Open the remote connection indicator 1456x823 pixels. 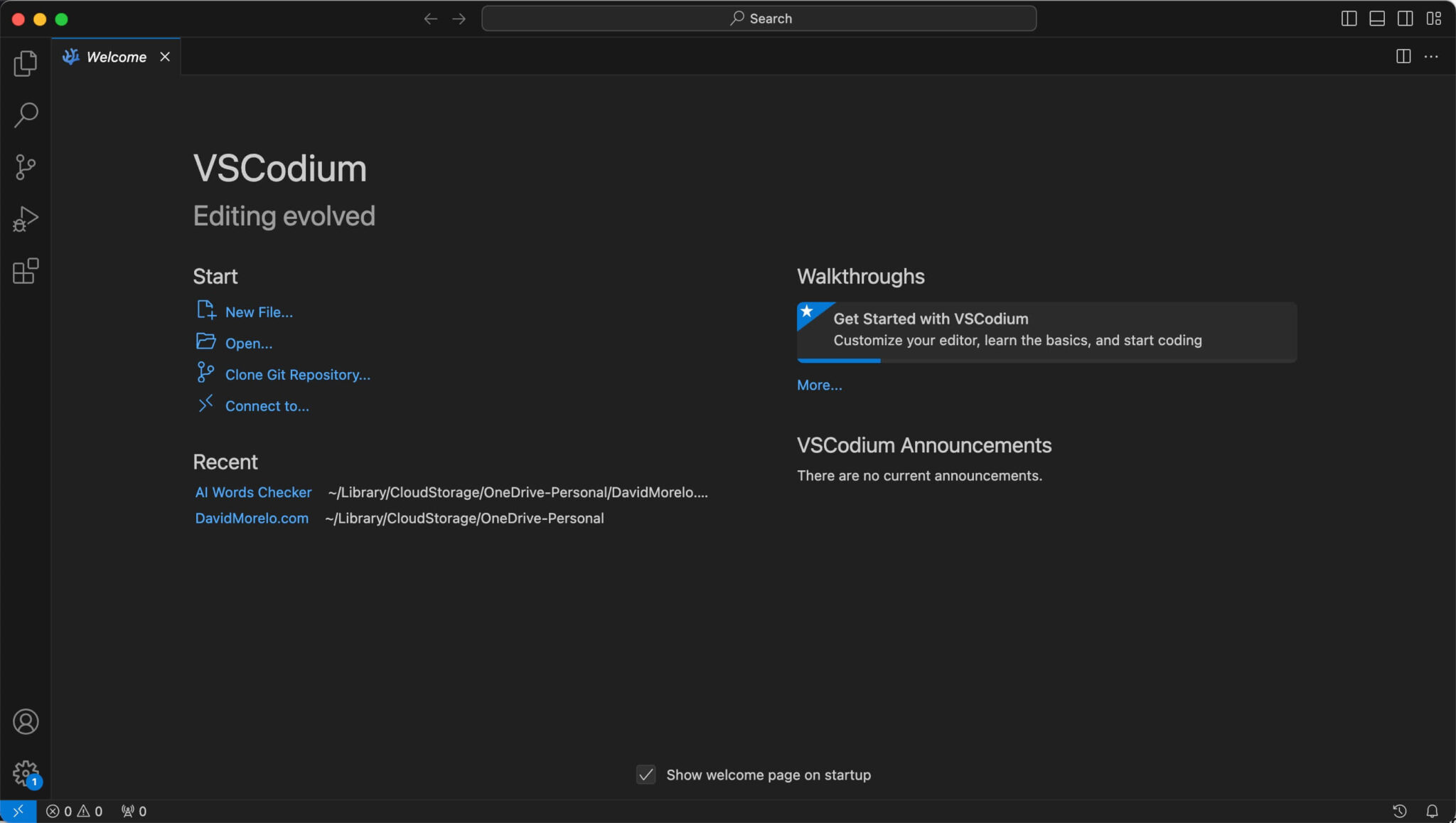click(x=18, y=811)
